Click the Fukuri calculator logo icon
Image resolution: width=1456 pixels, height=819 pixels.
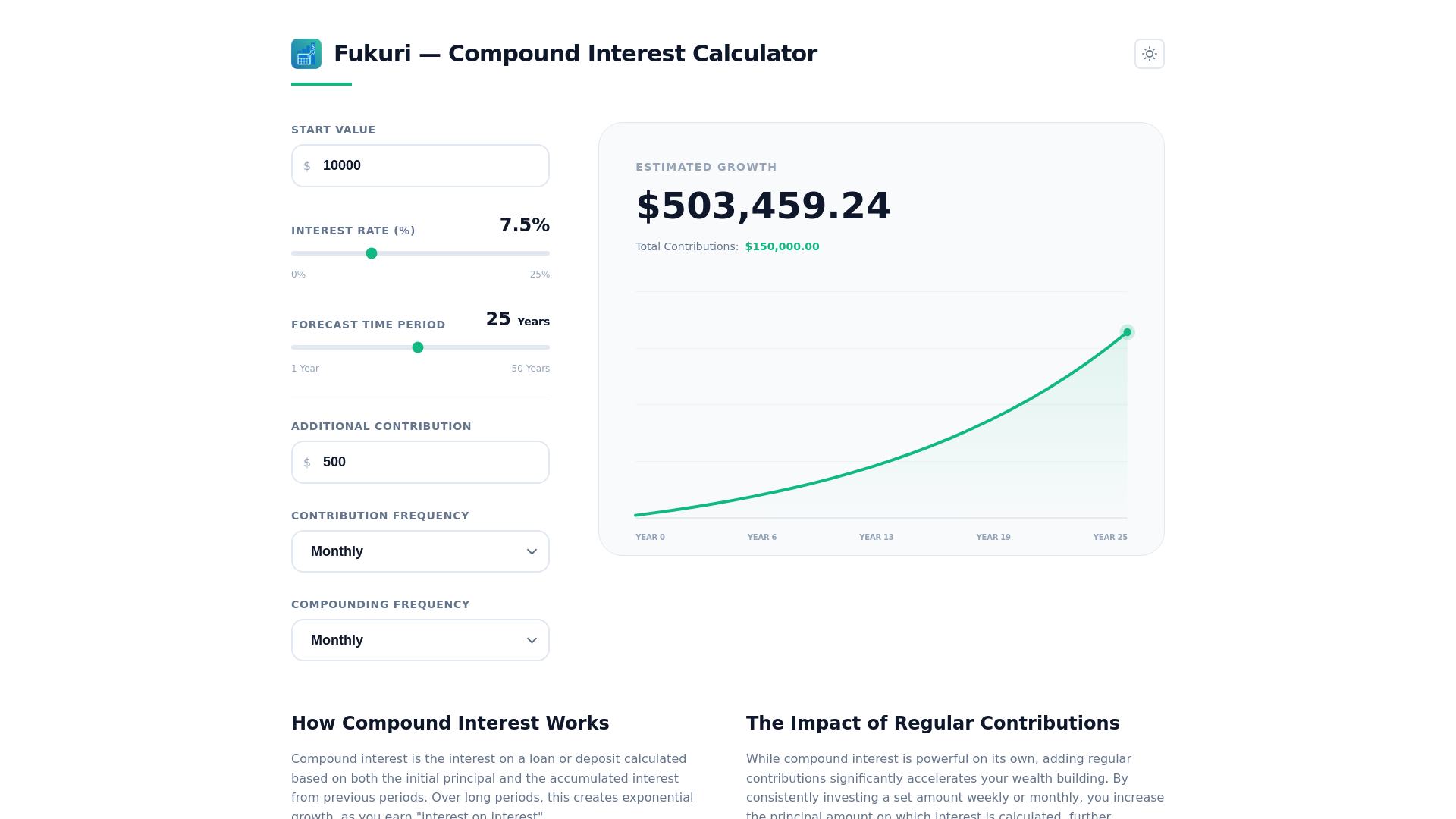point(306,54)
